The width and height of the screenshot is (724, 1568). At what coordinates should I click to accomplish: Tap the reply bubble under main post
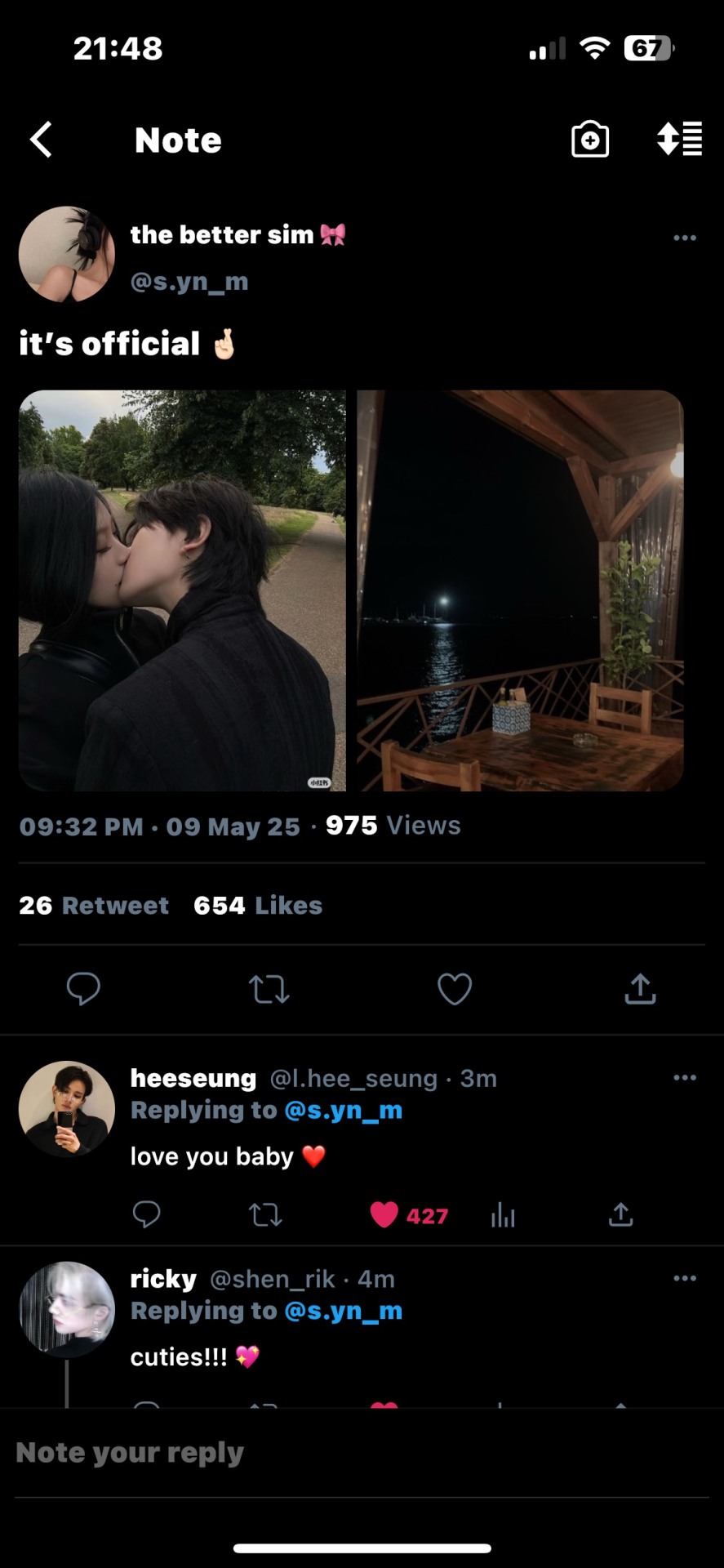(83, 988)
